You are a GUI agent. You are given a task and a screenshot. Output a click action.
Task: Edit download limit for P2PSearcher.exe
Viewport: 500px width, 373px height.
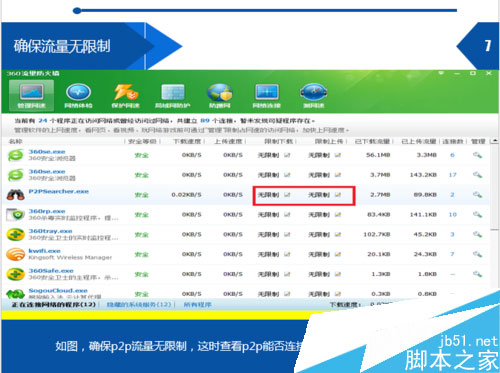pos(287,195)
